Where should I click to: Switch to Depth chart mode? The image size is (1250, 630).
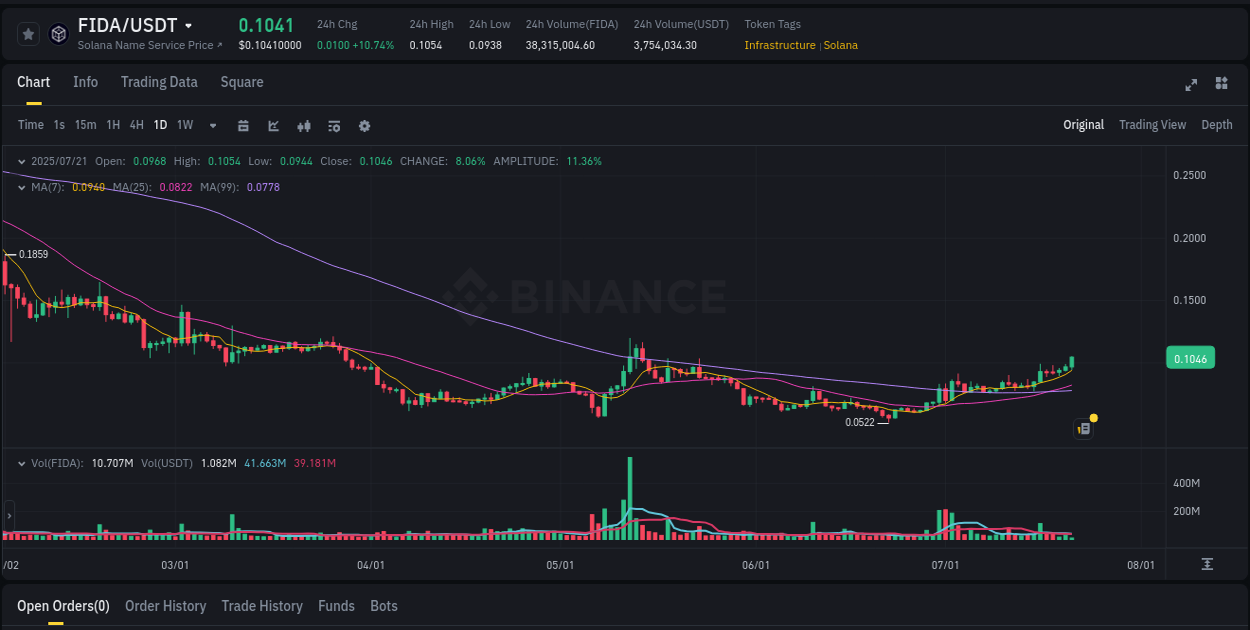[x=1216, y=125]
